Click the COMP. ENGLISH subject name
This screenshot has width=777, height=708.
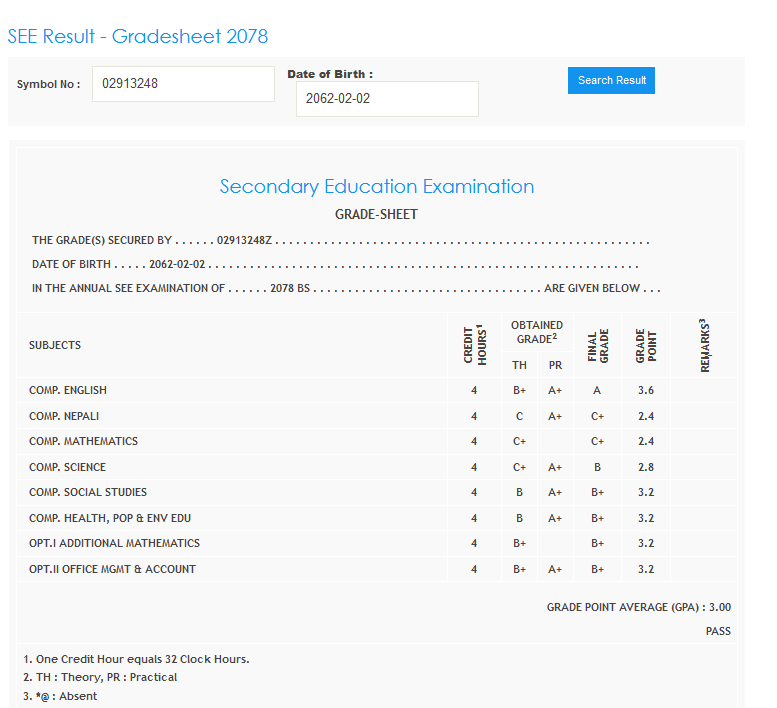pyautogui.click(x=68, y=390)
